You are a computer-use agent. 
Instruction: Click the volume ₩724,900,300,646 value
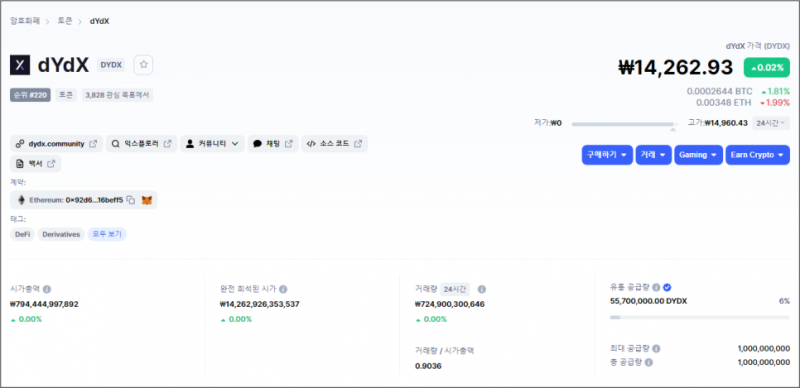click(450, 304)
